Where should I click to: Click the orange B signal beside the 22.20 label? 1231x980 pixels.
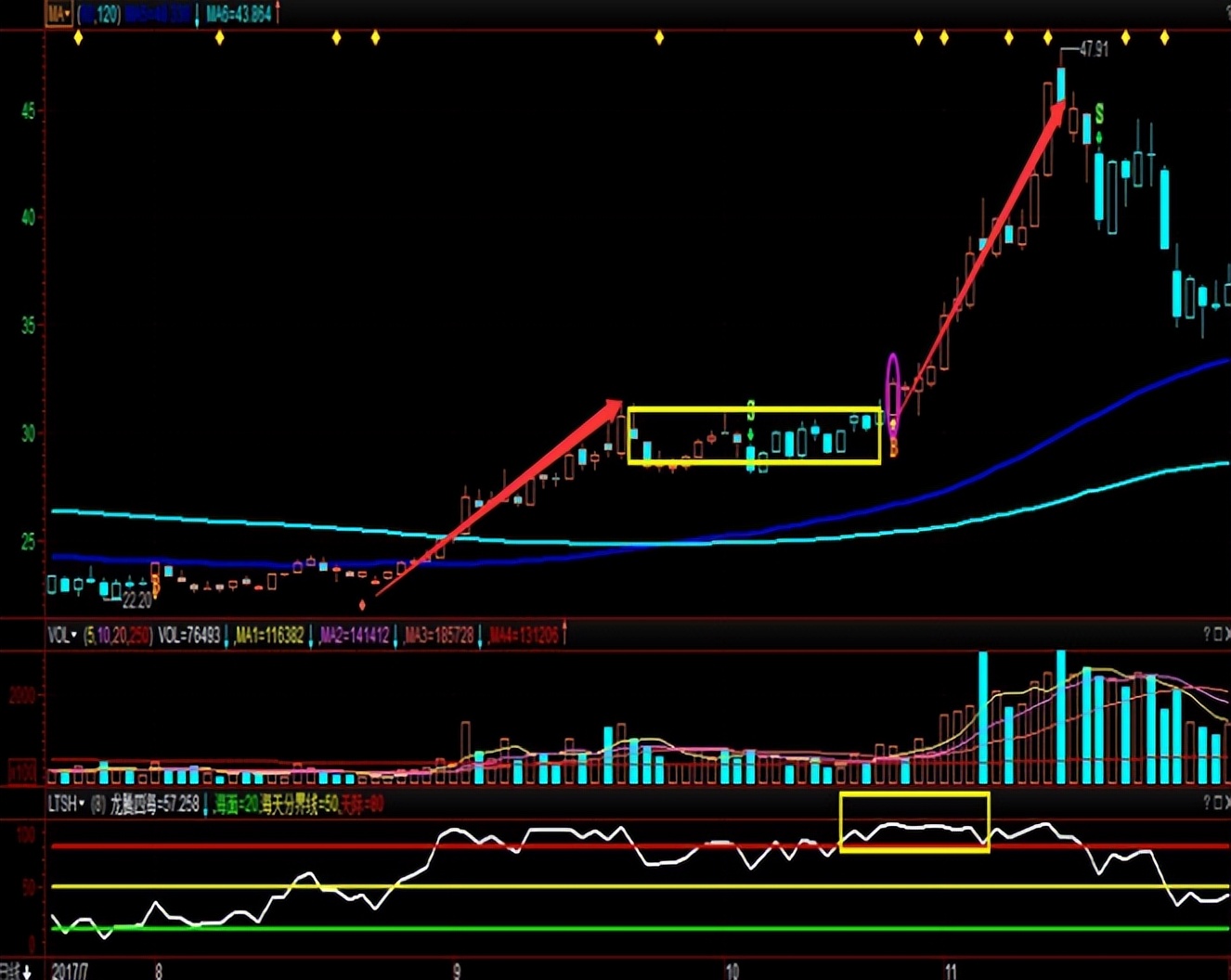pos(155,587)
